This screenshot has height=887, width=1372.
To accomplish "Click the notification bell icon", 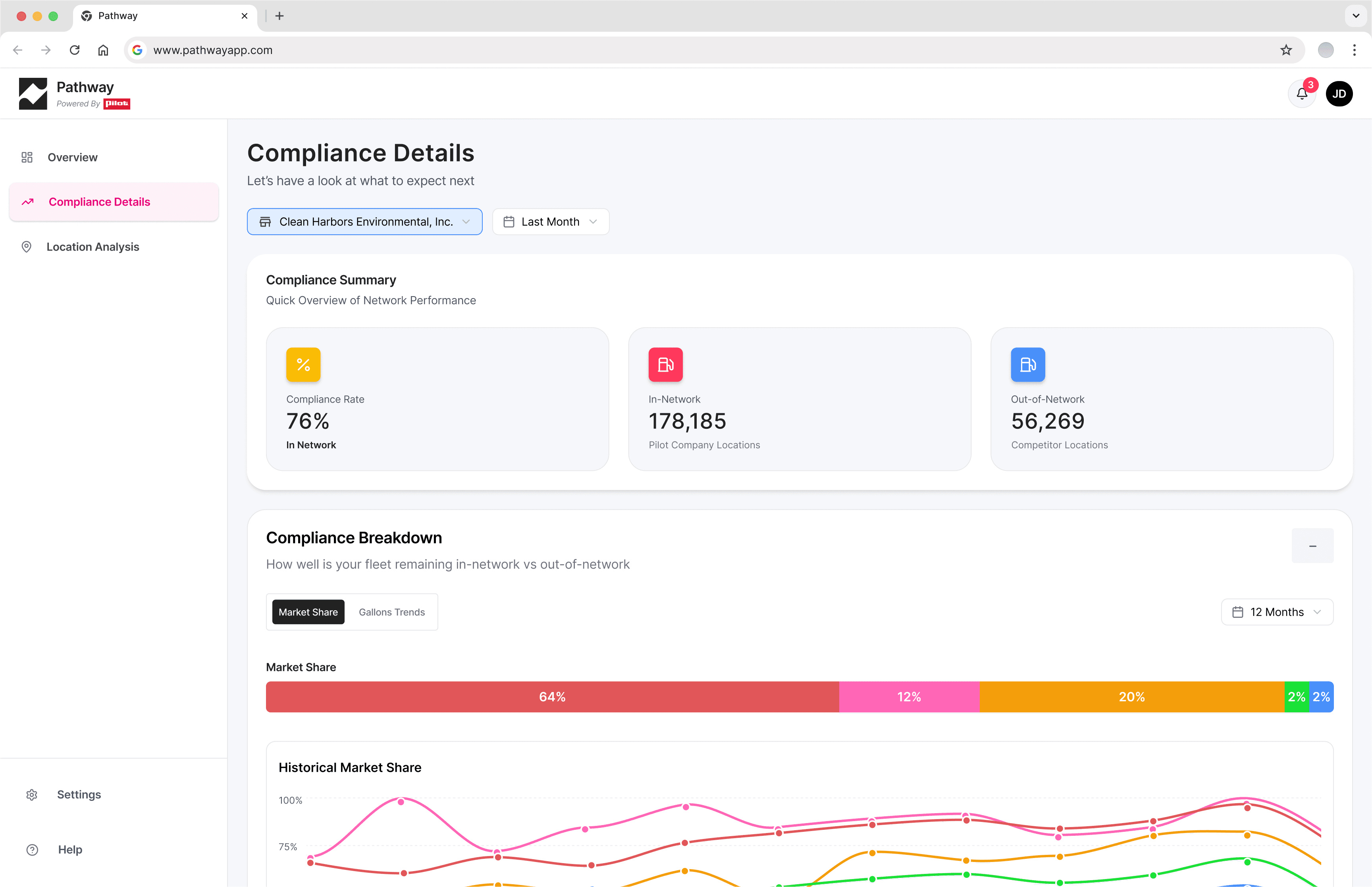I will (x=1301, y=94).
